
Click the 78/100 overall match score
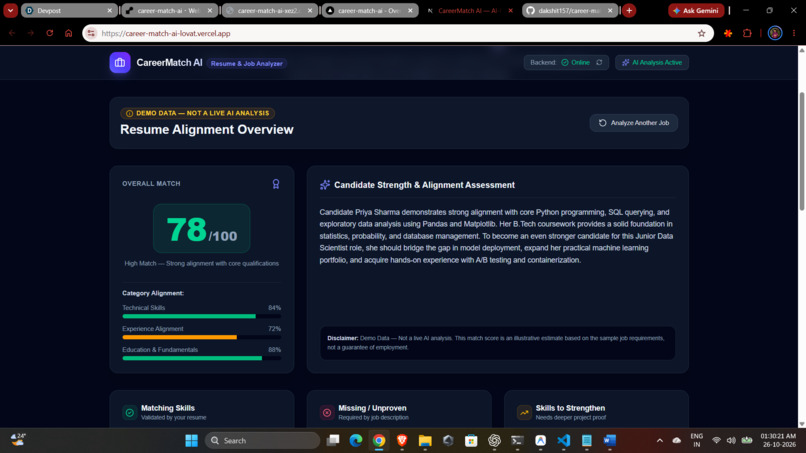[x=202, y=229]
